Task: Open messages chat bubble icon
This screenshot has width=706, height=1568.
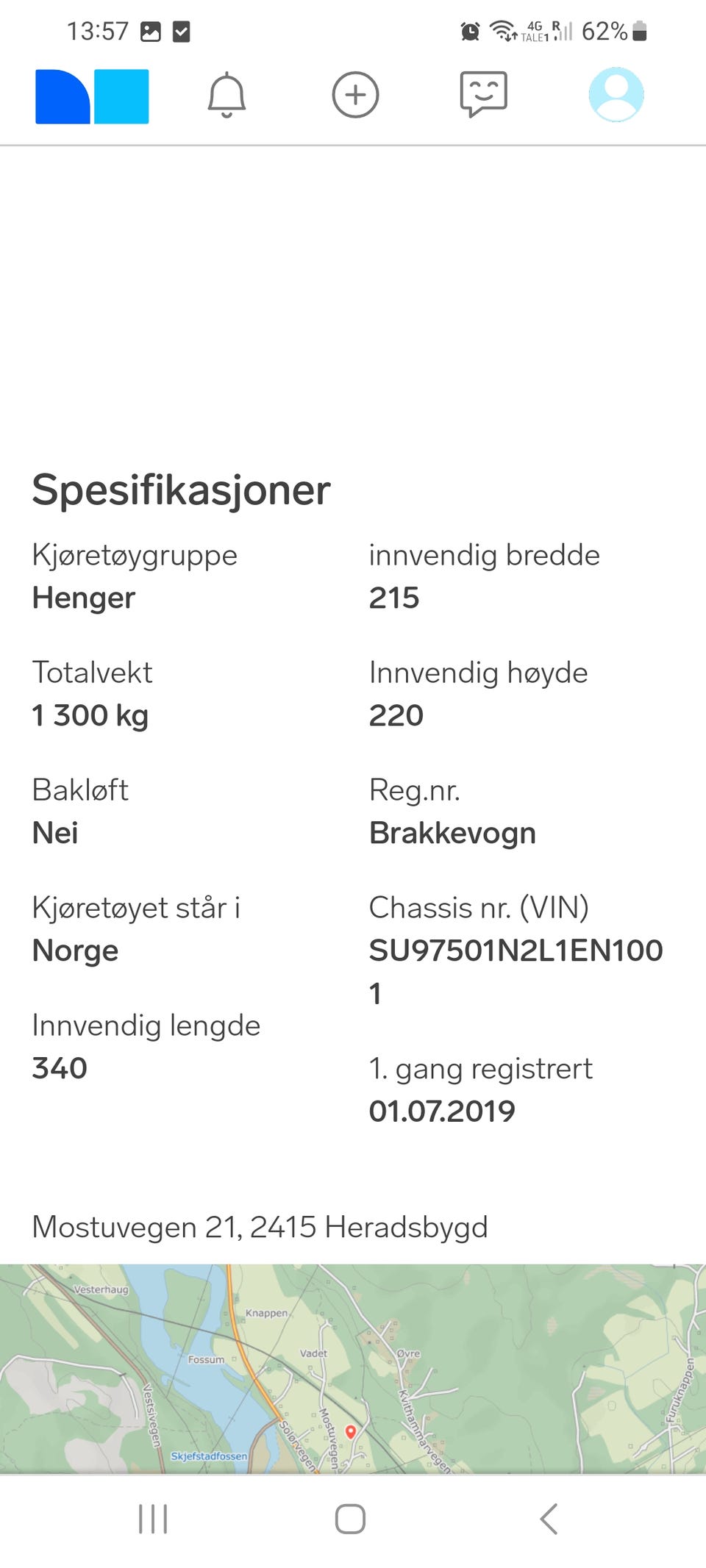Action: click(483, 95)
